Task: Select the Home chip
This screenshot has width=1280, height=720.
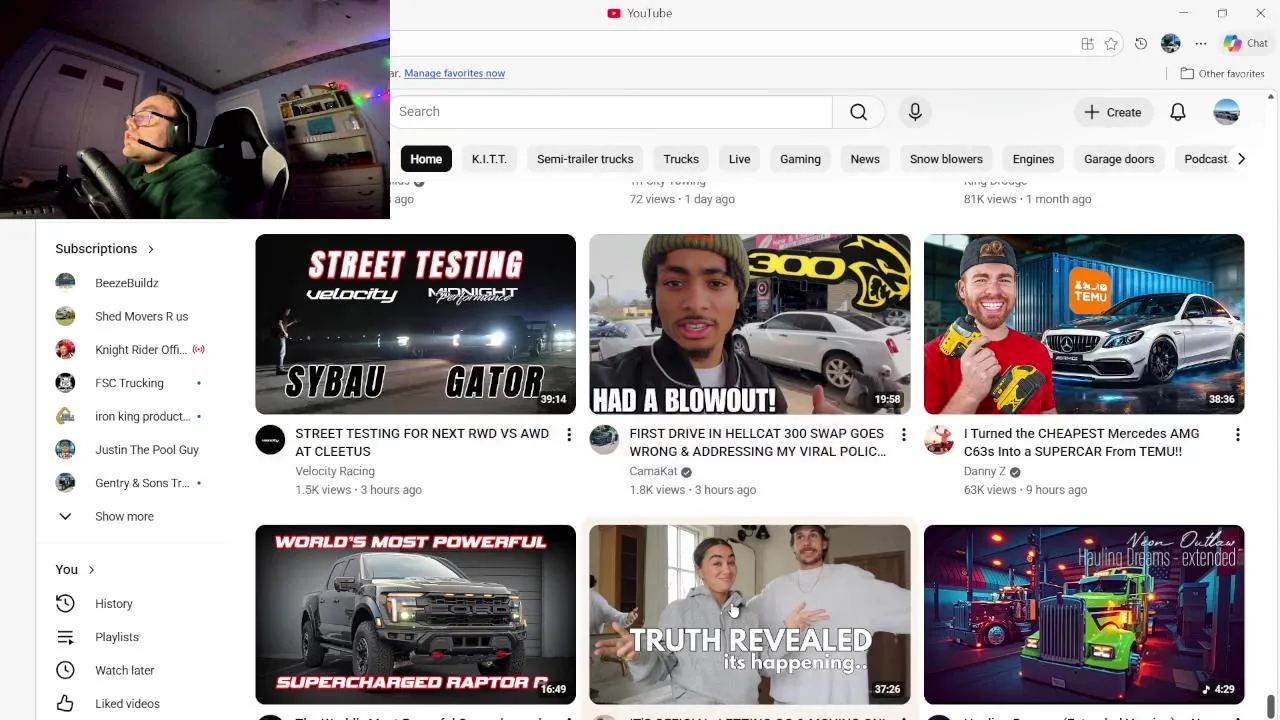Action: coord(426,159)
